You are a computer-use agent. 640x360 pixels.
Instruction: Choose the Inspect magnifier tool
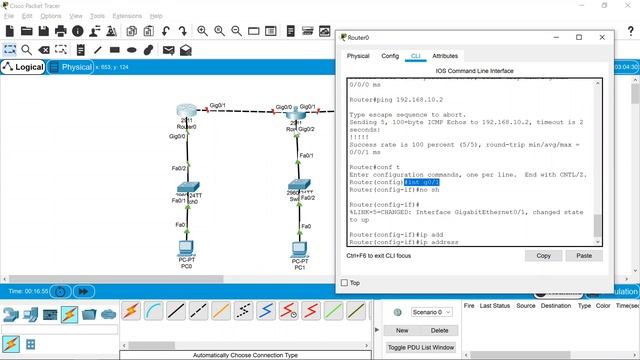[27, 50]
